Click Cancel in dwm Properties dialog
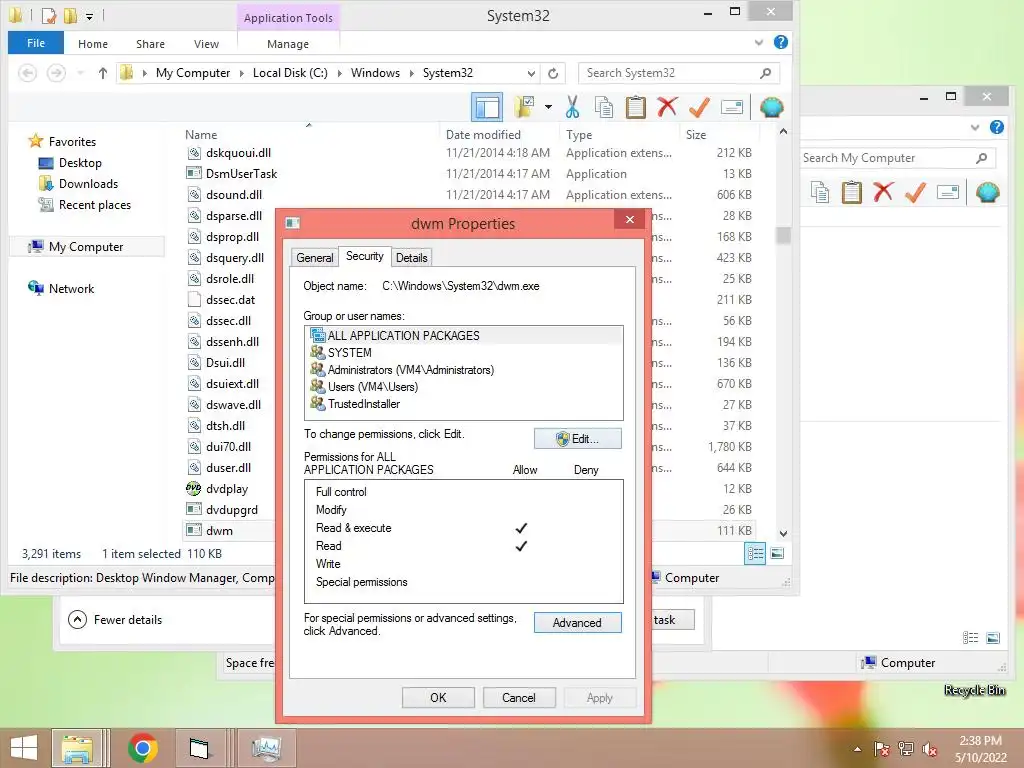The image size is (1024, 768). click(519, 697)
